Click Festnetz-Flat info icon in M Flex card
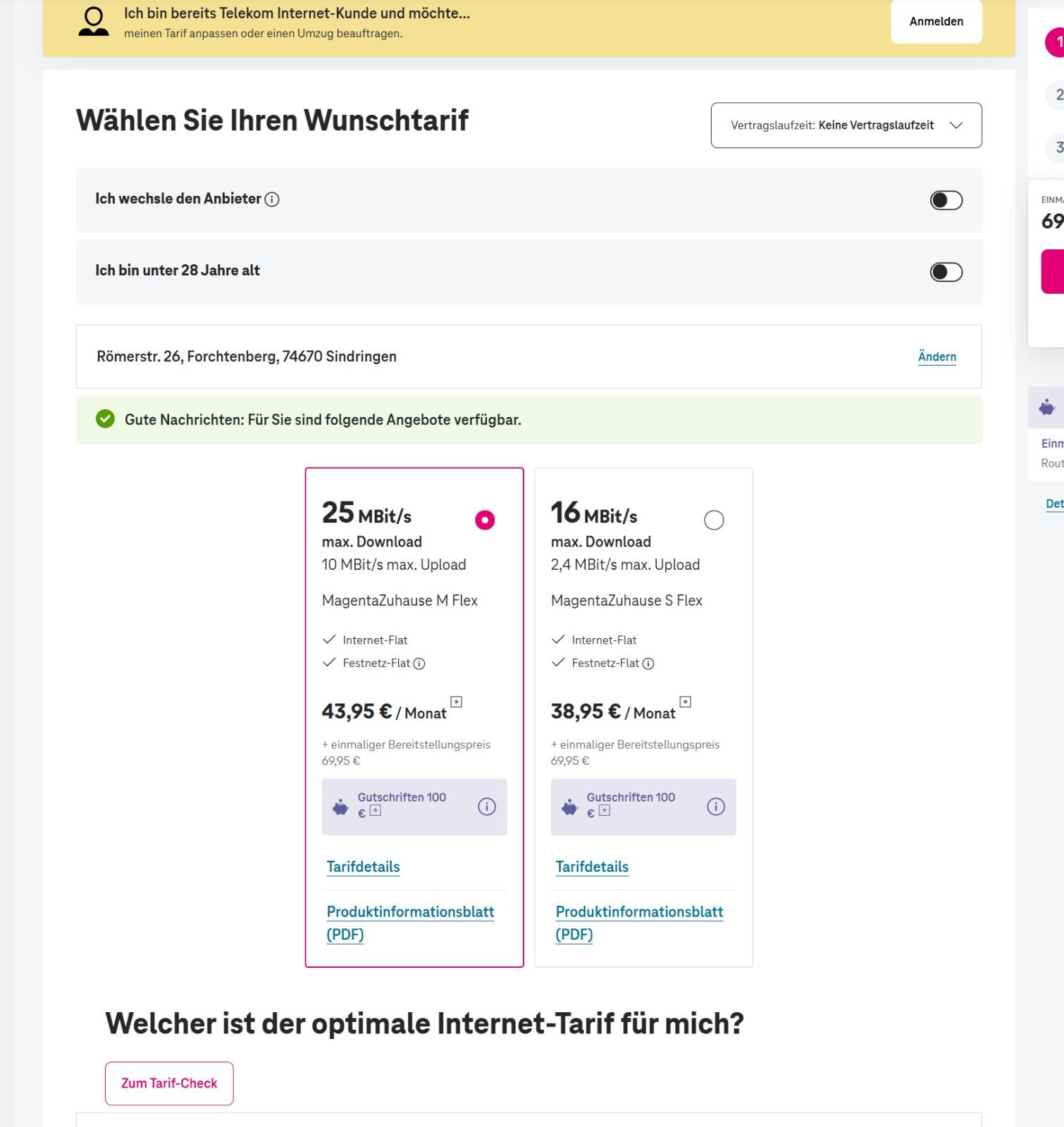This screenshot has width=1064, height=1127. (x=419, y=664)
